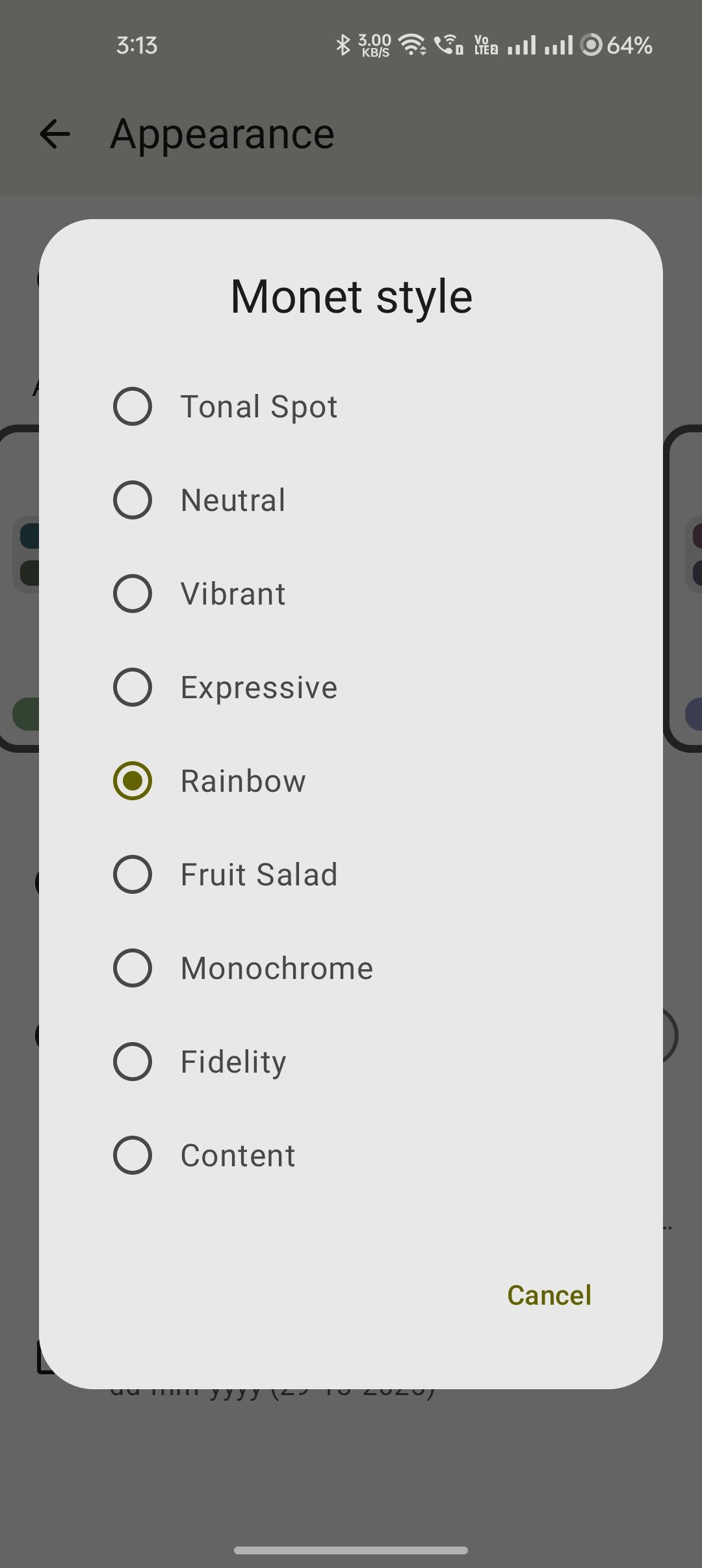Tap the Monet style dialog title

click(x=351, y=297)
